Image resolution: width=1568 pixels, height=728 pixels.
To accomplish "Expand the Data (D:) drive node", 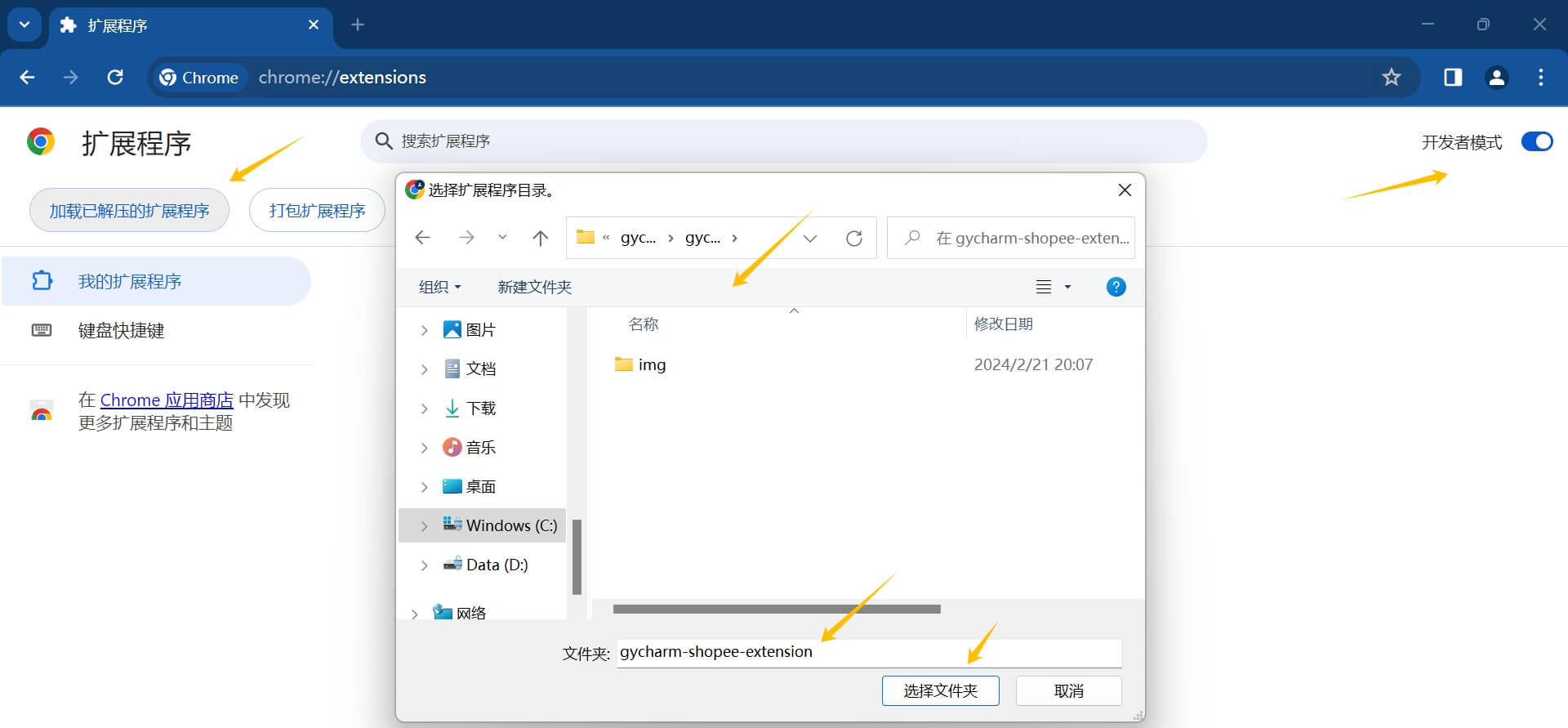I will coord(424,565).
